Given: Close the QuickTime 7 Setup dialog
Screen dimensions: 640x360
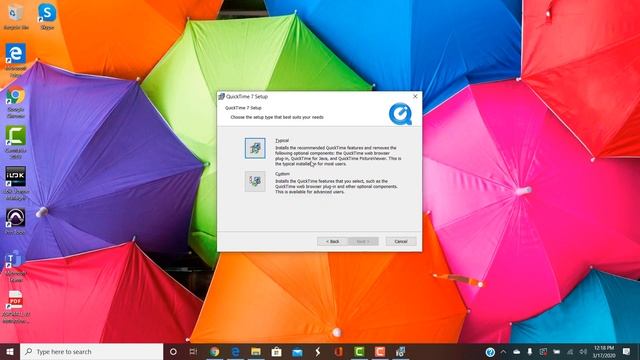Looking at the screenshot, I should click(x=415, y=96).
